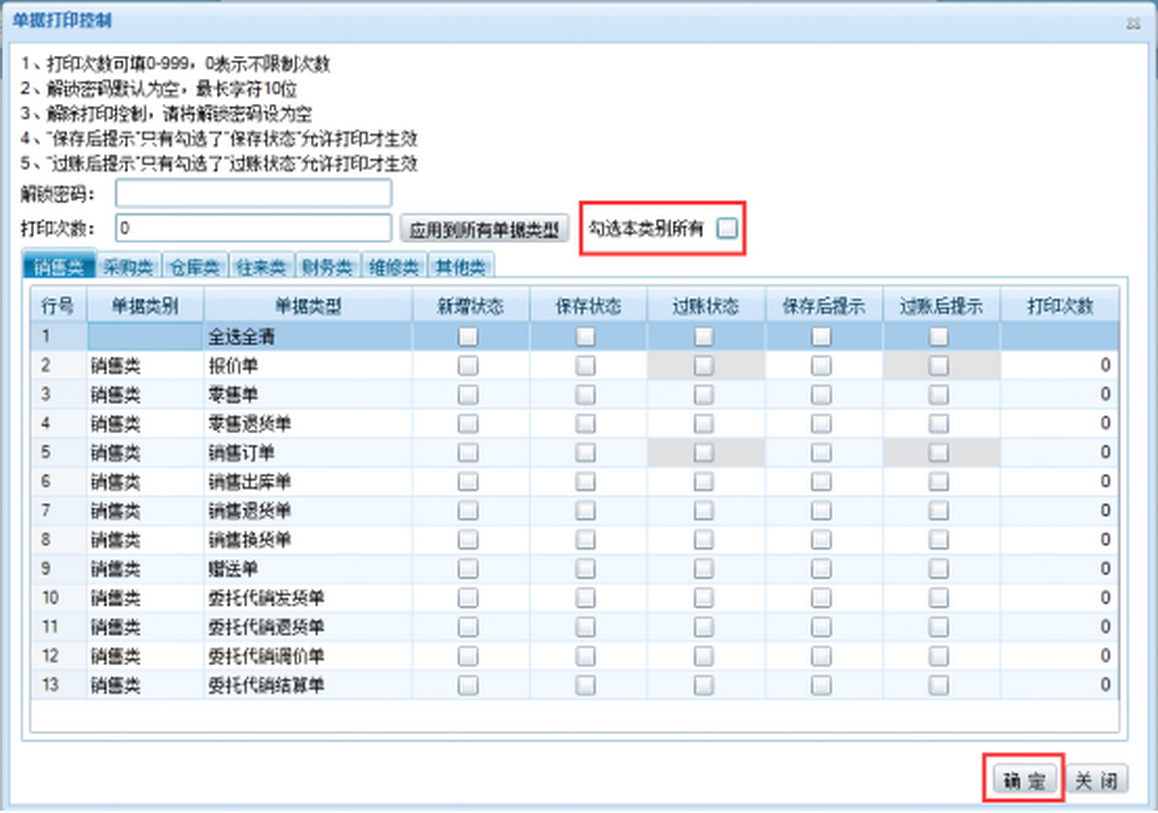1158x813 pixels.
Task: Toggle 过账状态 for 零售单
Action: (x=704, y=395)
